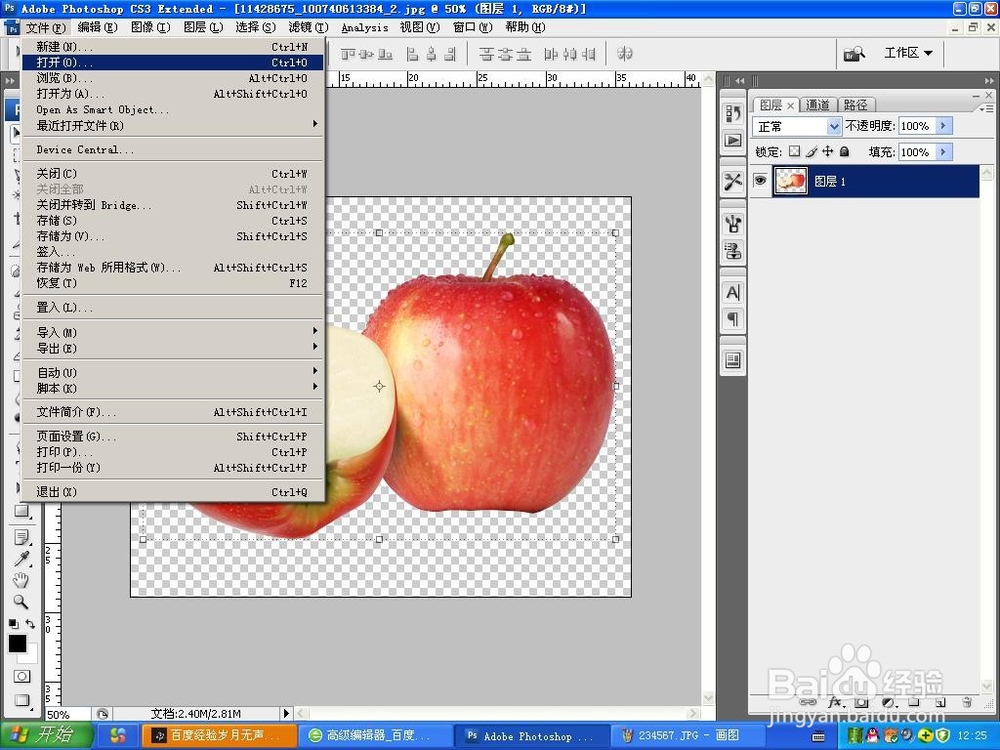Open status bar info arrow menu

(286, 714)
